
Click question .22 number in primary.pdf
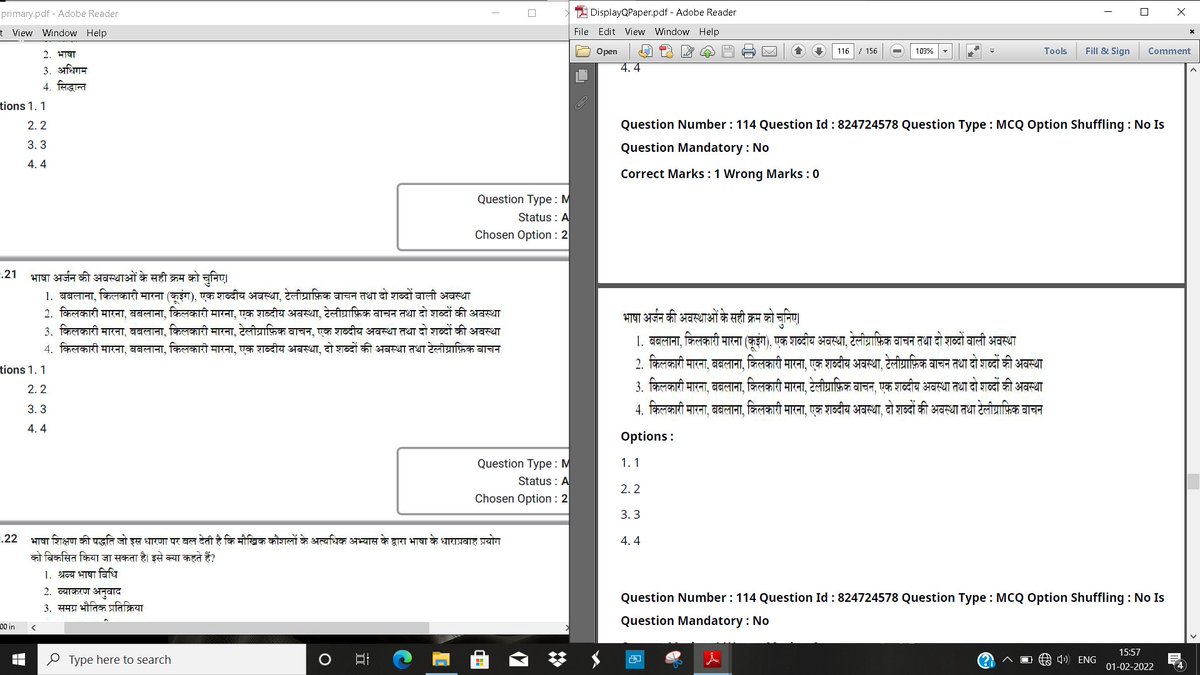pos(9,538)
